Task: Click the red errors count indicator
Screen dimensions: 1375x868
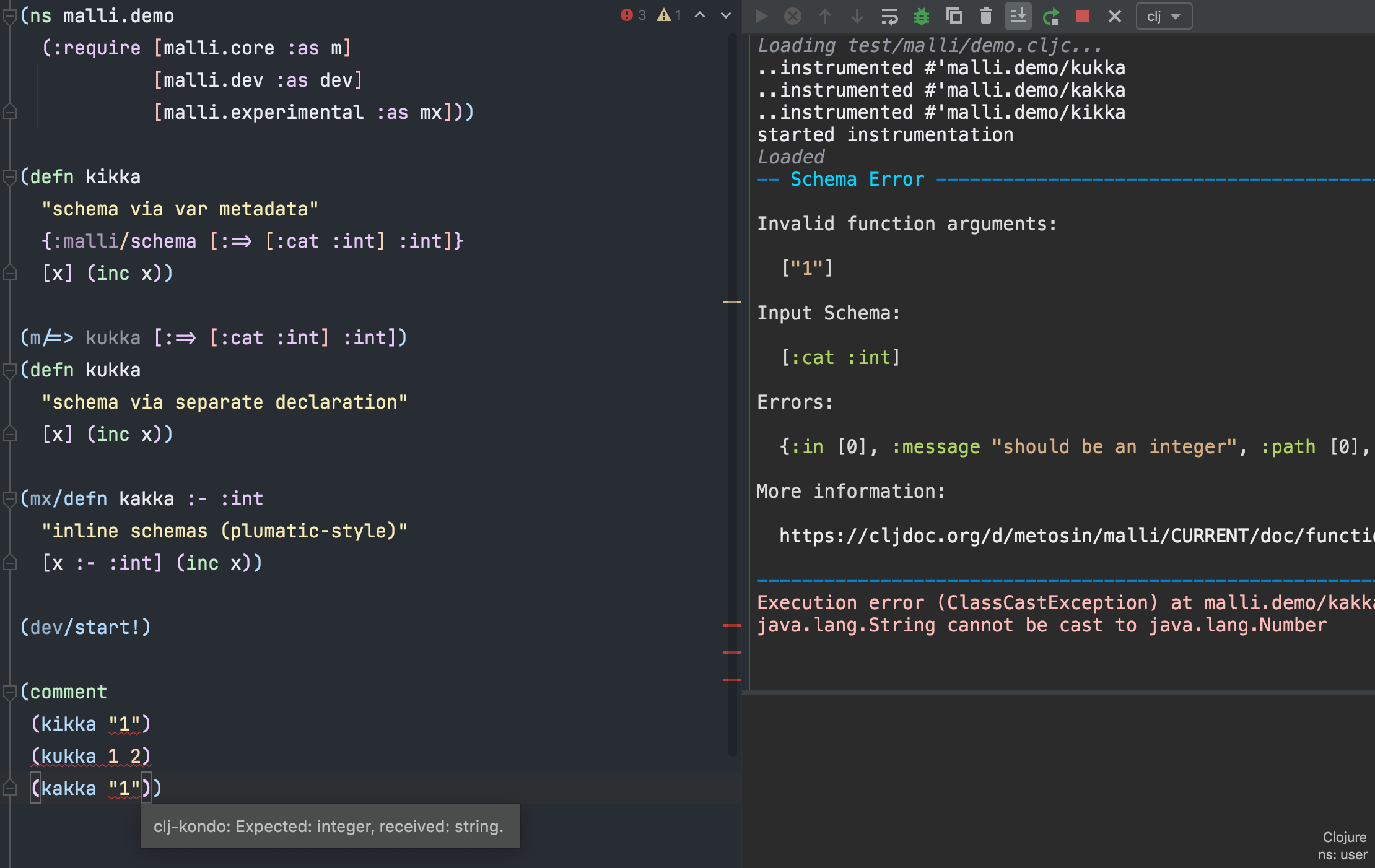Action: [633, 15]
